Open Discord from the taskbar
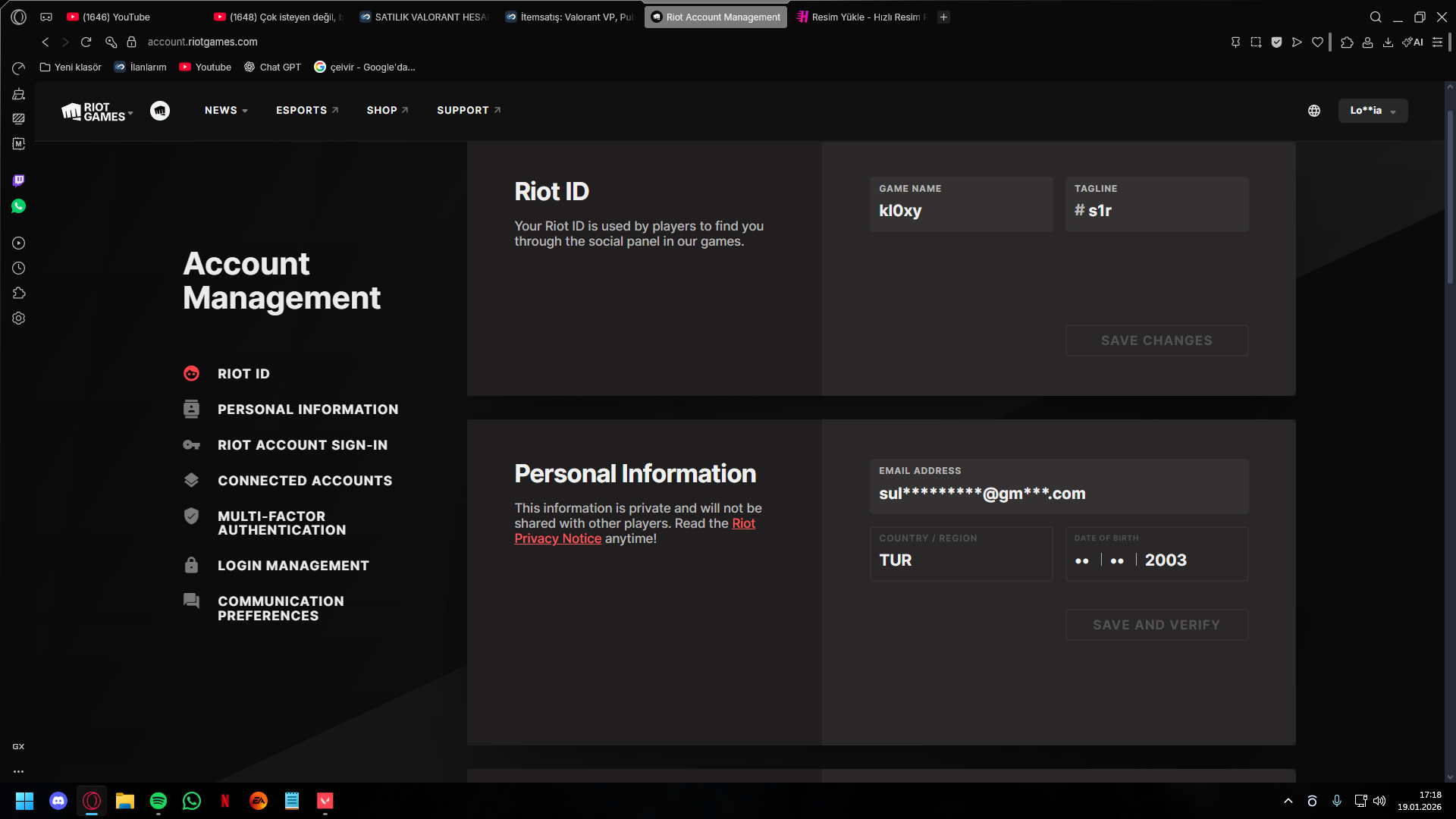 tap(58, 801)
